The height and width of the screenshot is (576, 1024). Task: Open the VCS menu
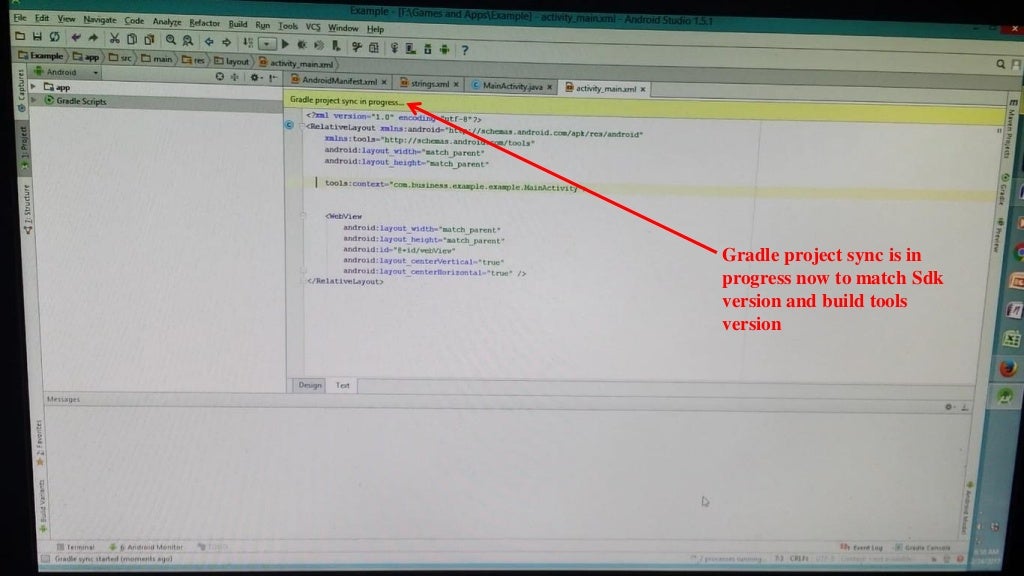(x=313, y=27)
